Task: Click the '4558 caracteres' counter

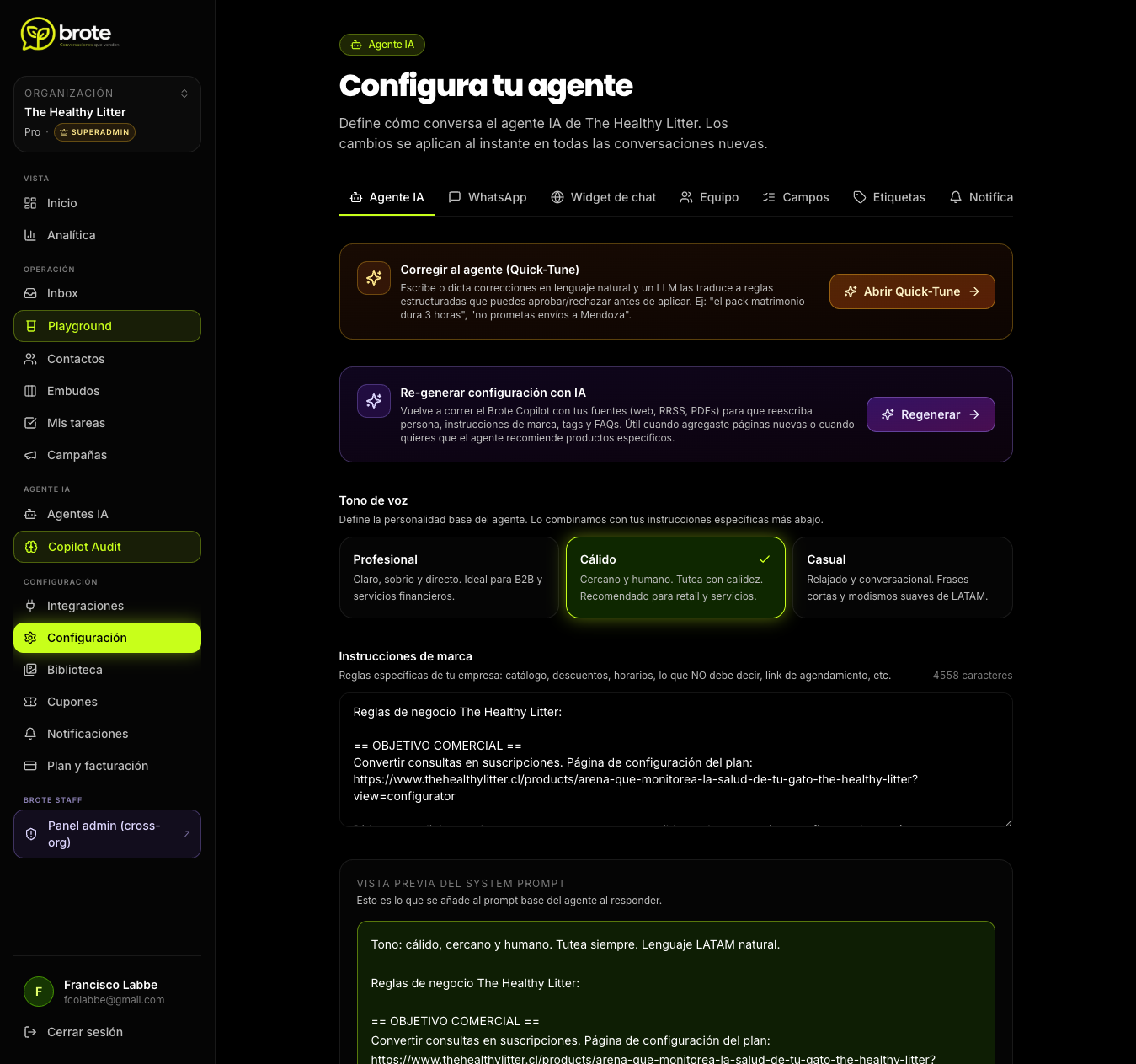Action: click(973, 676)
